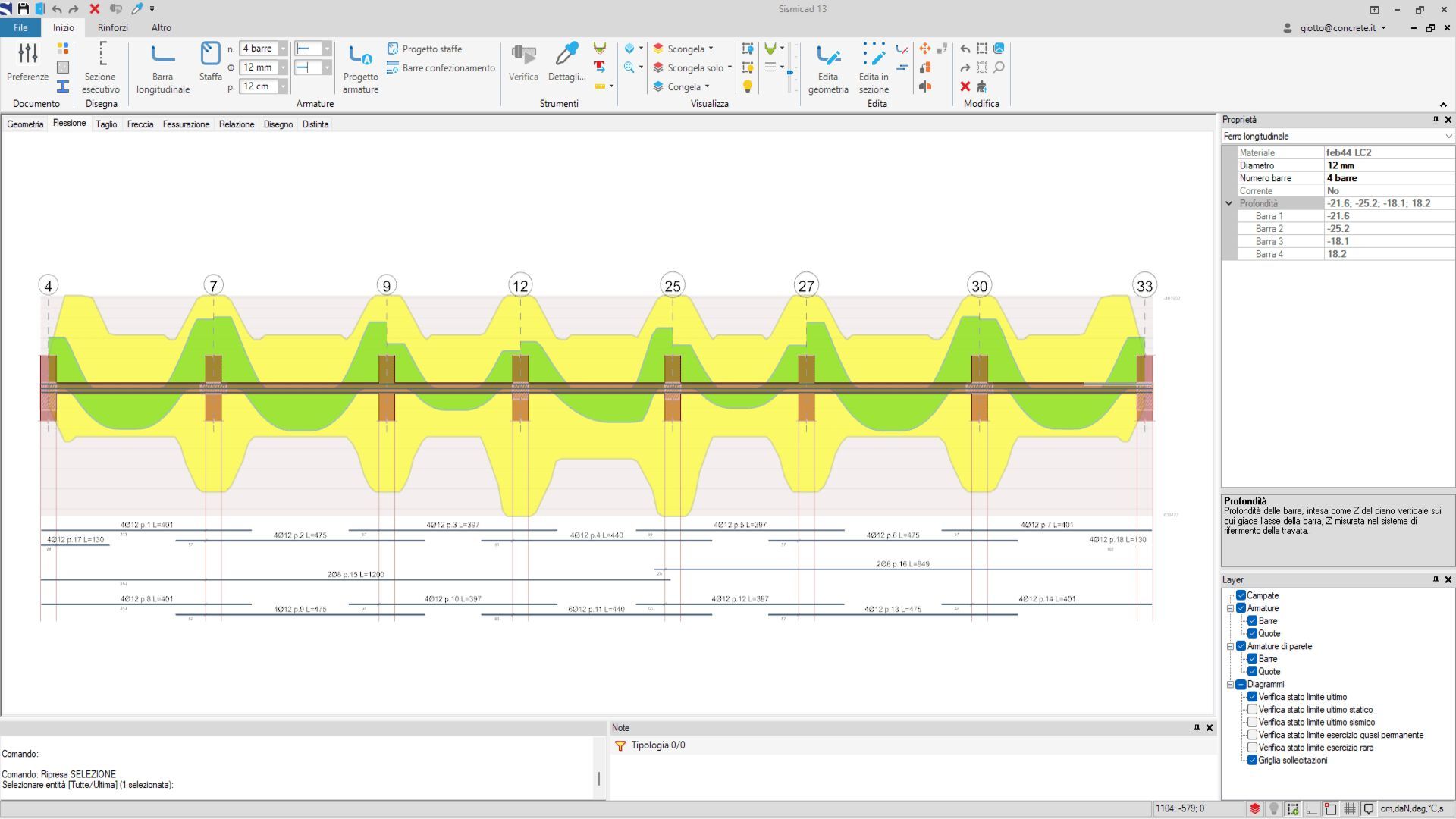Screen dimensions: 1456x819
Task: Enable Verifica stato limite ultimo sismico
Action: click(x=1253, y=722)
